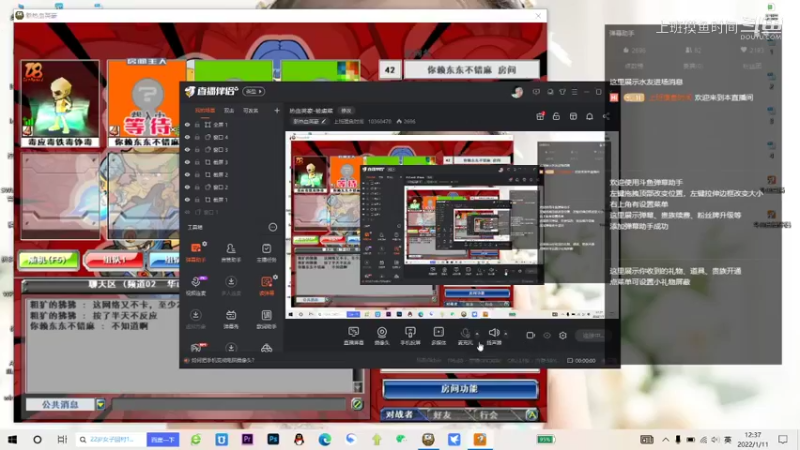Click the notification bell icon in the companion

589,116
